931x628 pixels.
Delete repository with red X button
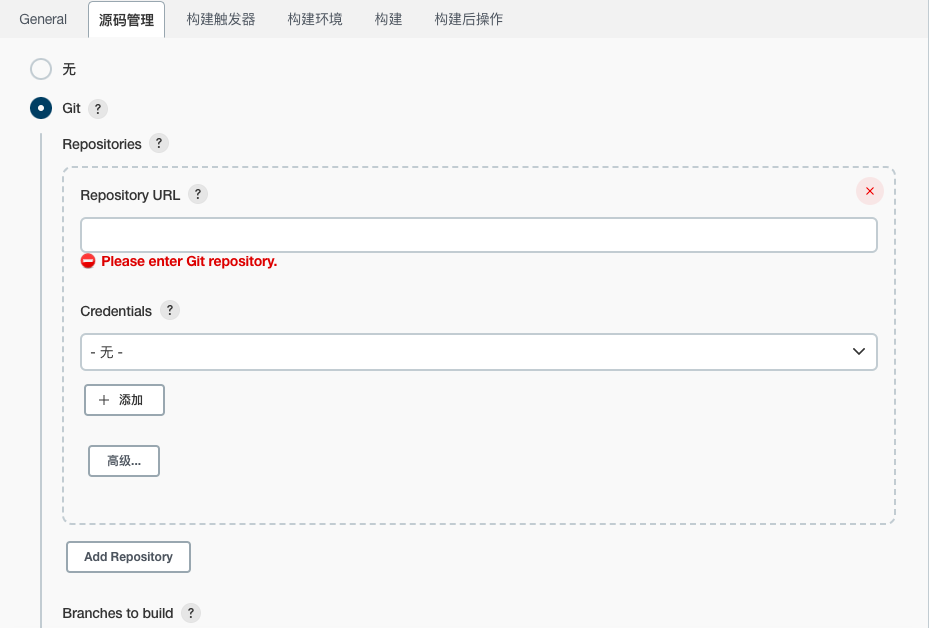click(869, 191)
